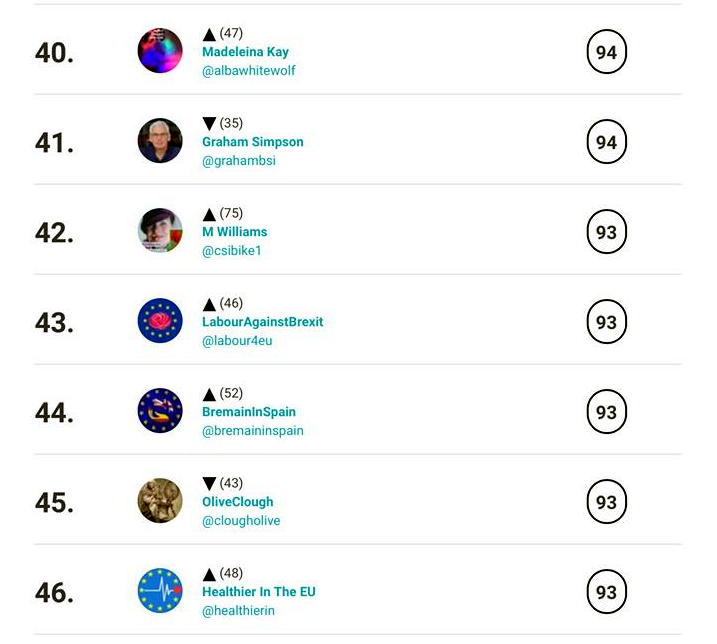Click the Healthier In The EU heartbeat logo

click(x=160, y=590)
